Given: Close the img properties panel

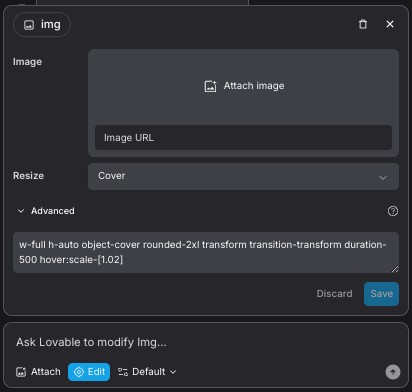Looking at the screenshot, I should [390, 24].
